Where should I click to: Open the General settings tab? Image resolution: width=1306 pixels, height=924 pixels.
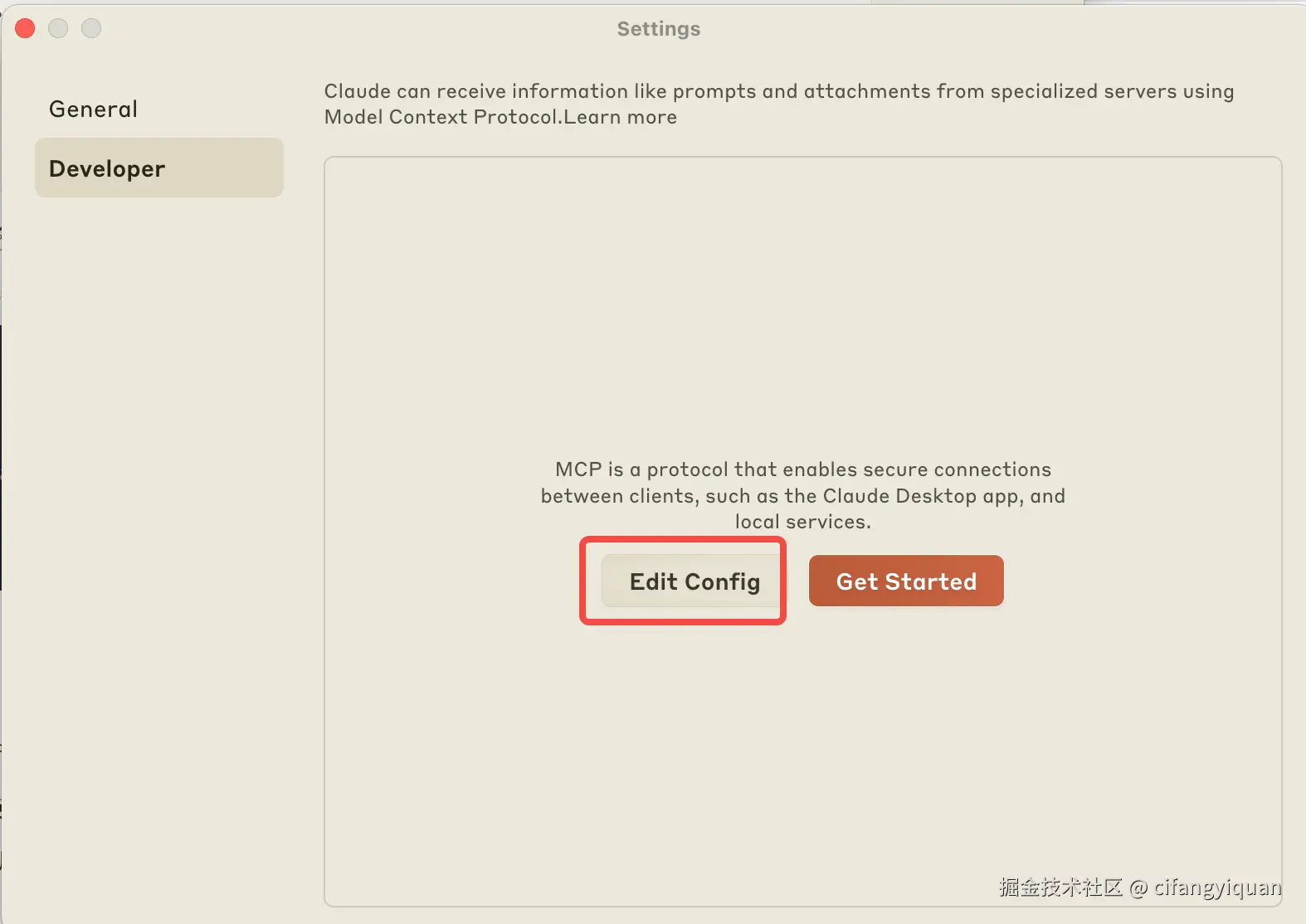point(94,109)
